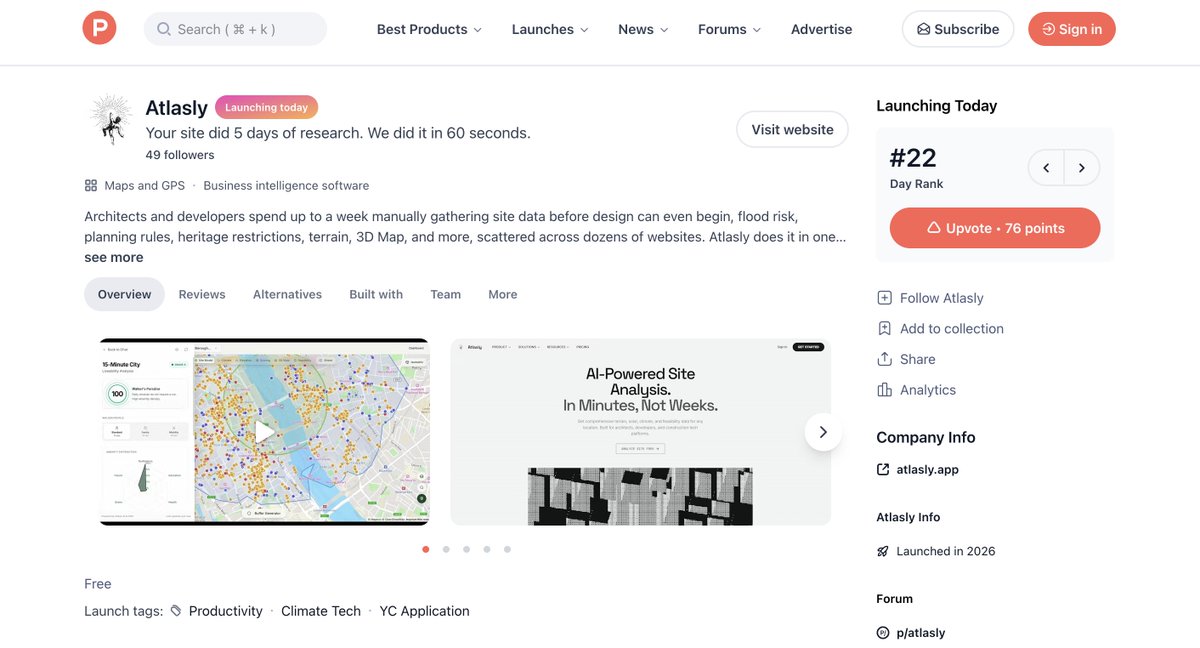Expand the Forums dropdown menu
The image size is (1200, 648).
[729, 29]
